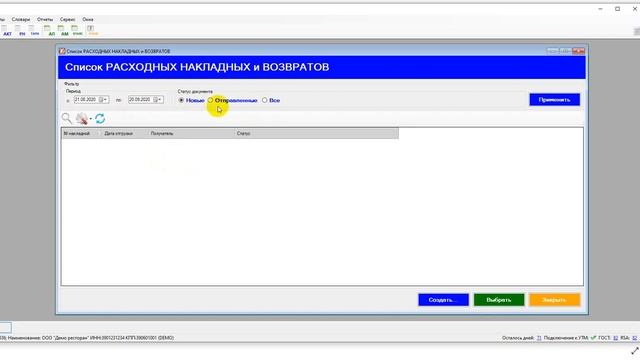Click the RSA value link
Viewport: 640px width, 360px height.
pos(635,338)
